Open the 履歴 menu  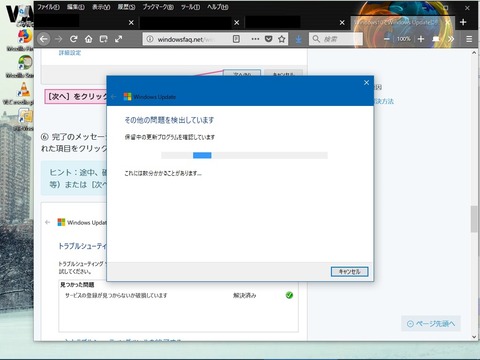[x=126, y=7]
